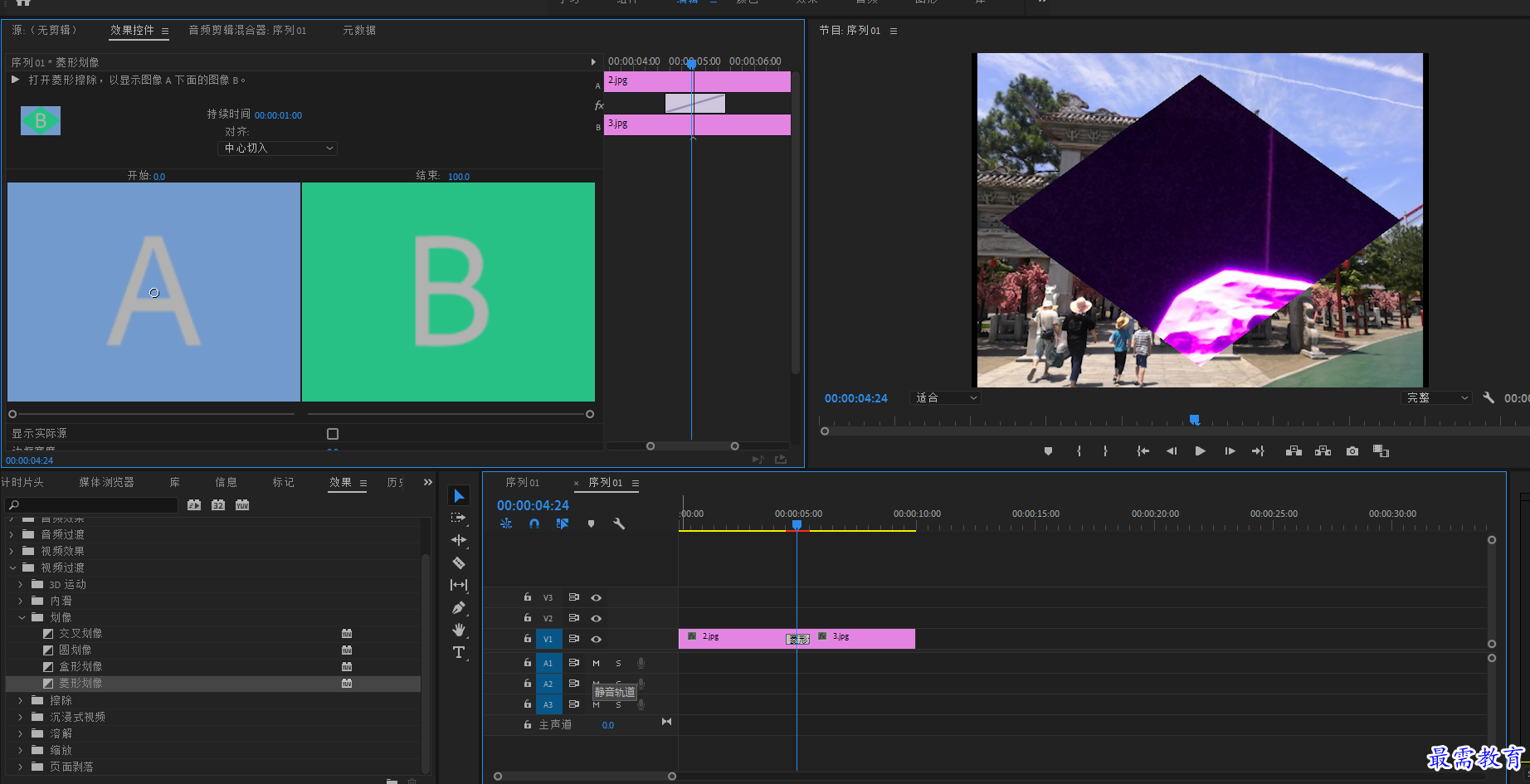This screenshot has width=1530, height=784.
Task: Filter YUV effects in the Effects panel
Action: click(x=242, y=505)
